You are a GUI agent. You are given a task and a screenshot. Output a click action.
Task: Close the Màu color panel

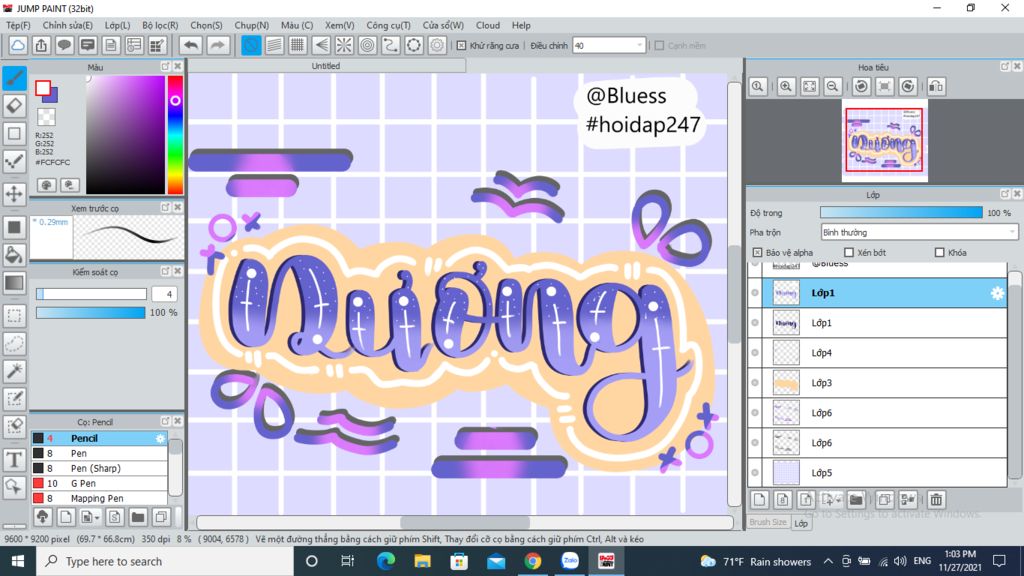(178, 67)
